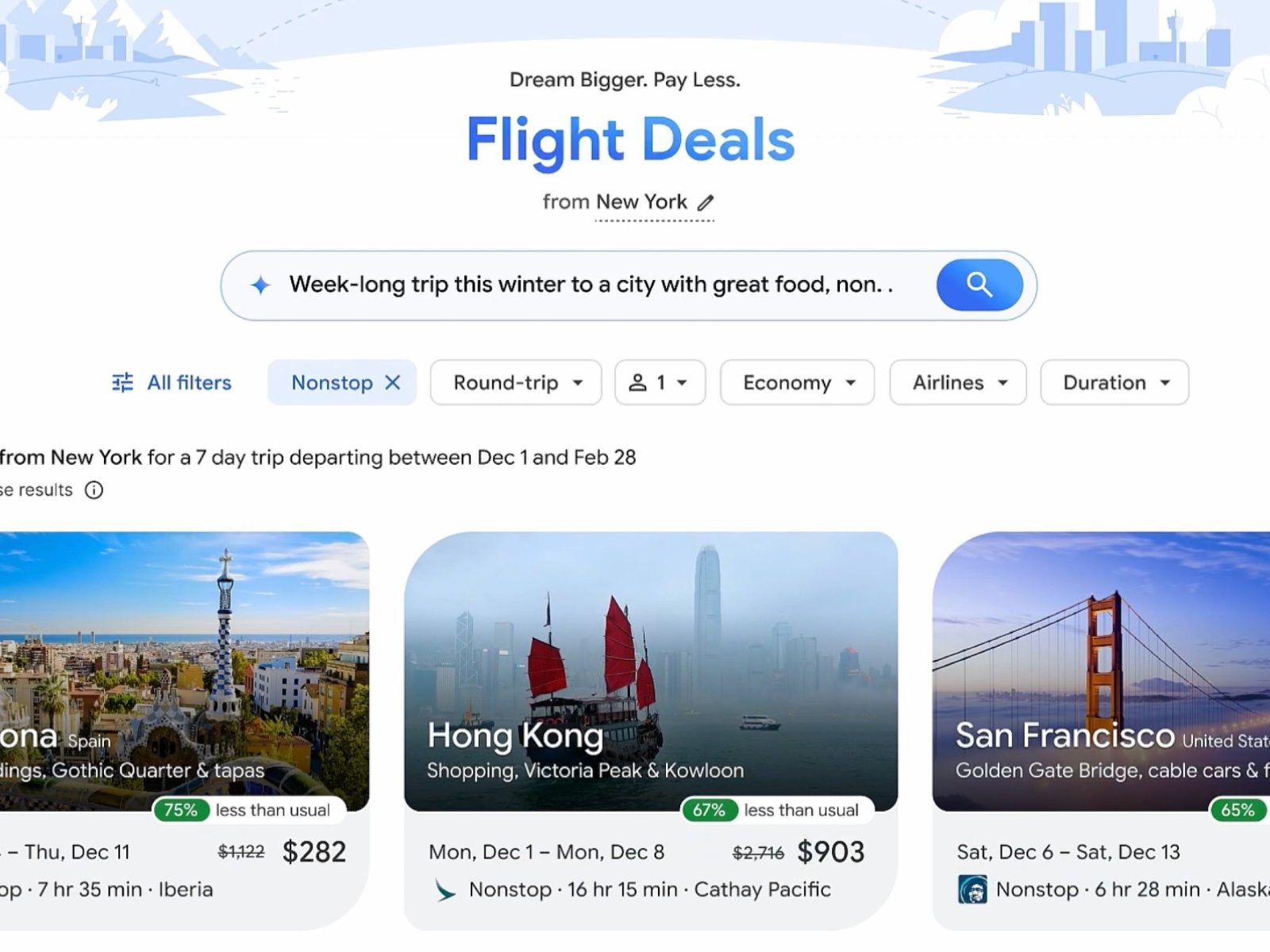
Task: Remove the Nonstop filter with X
Action: pyautogui.click(x=393, y=382)
